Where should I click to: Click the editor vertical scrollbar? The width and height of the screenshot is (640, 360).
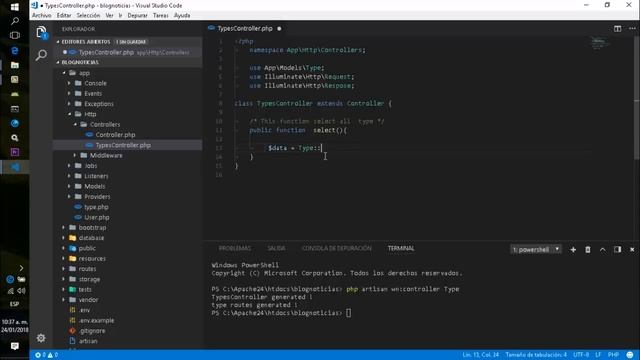[637, 98]
